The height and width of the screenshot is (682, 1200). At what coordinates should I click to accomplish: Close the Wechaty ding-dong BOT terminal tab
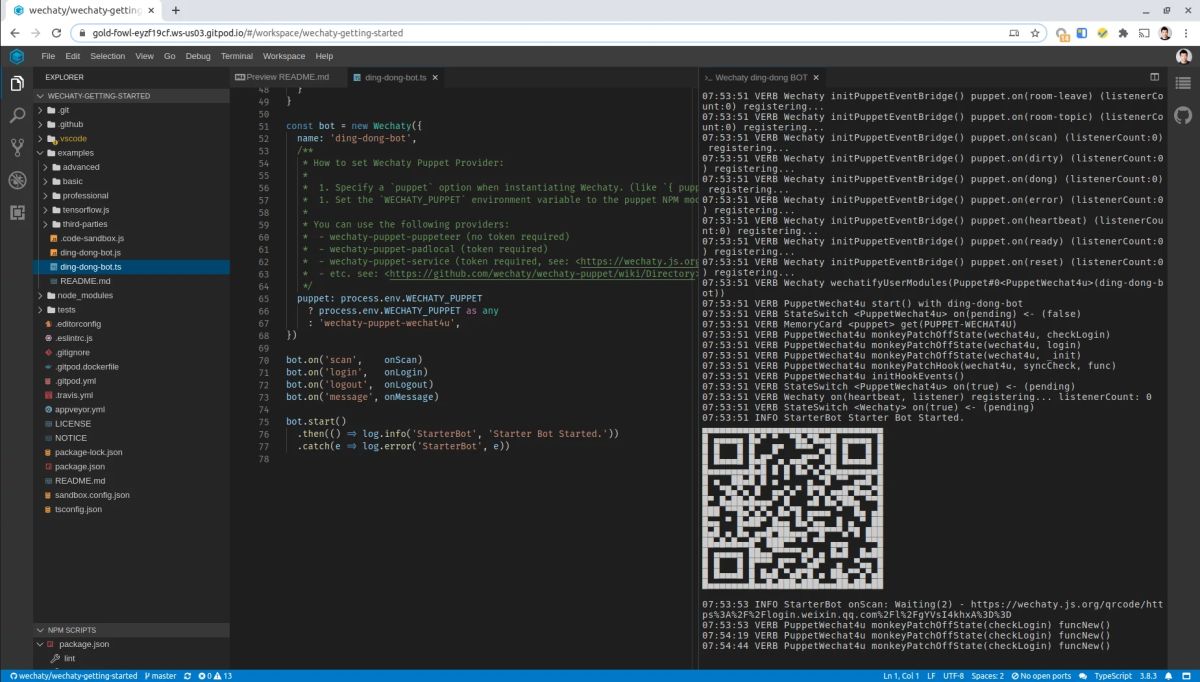click(x=816, y=77)
